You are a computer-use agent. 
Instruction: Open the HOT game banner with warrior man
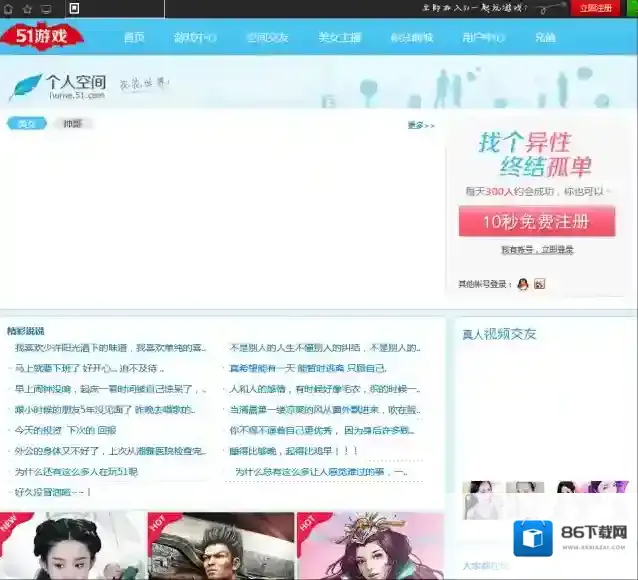(221, 546)
